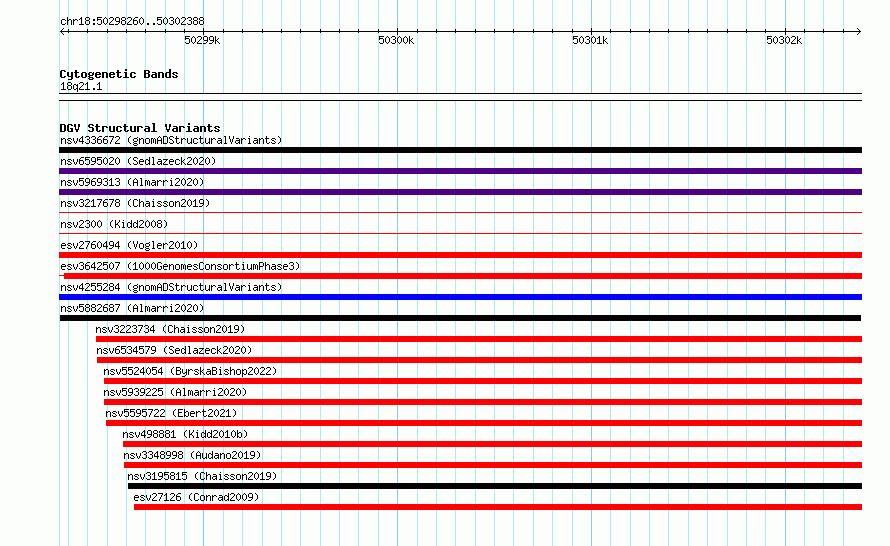Image resolution: width=890 pixels, height=546 pixels.
Task: Click nsv5524054 (ByrskaBishop2022) label
Action: 190,371
